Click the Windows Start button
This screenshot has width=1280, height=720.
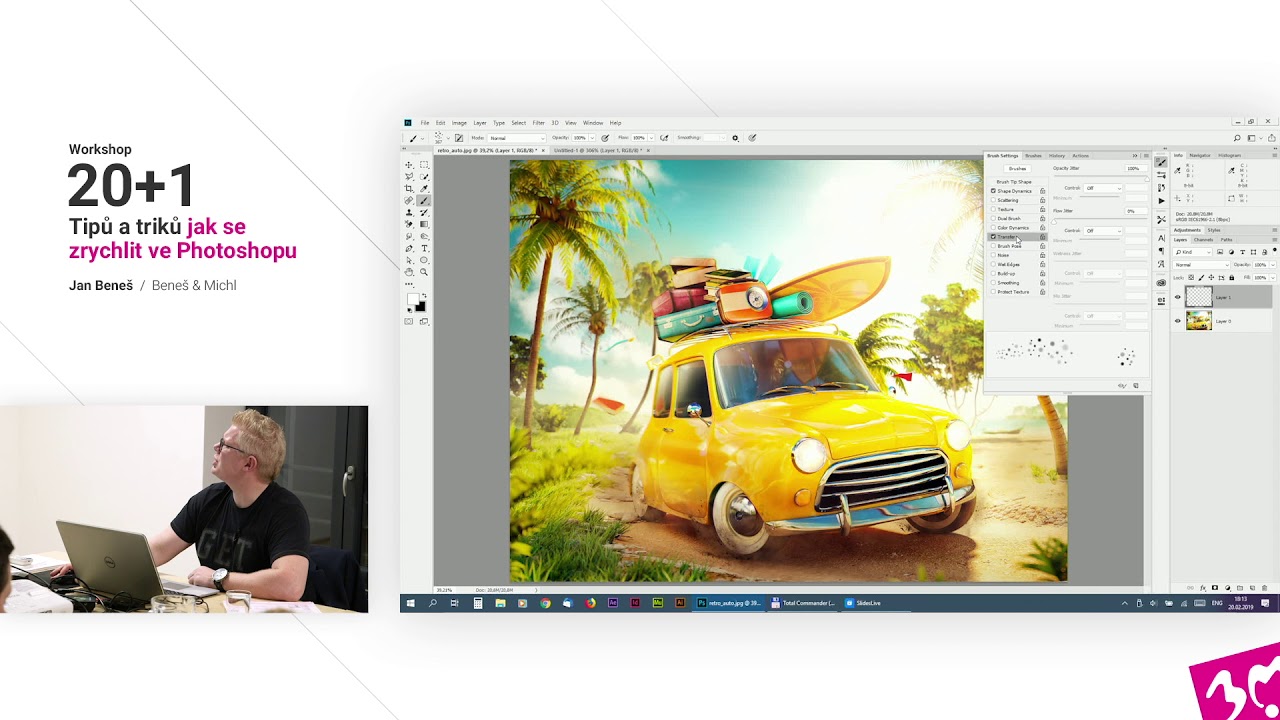(410, 603)
